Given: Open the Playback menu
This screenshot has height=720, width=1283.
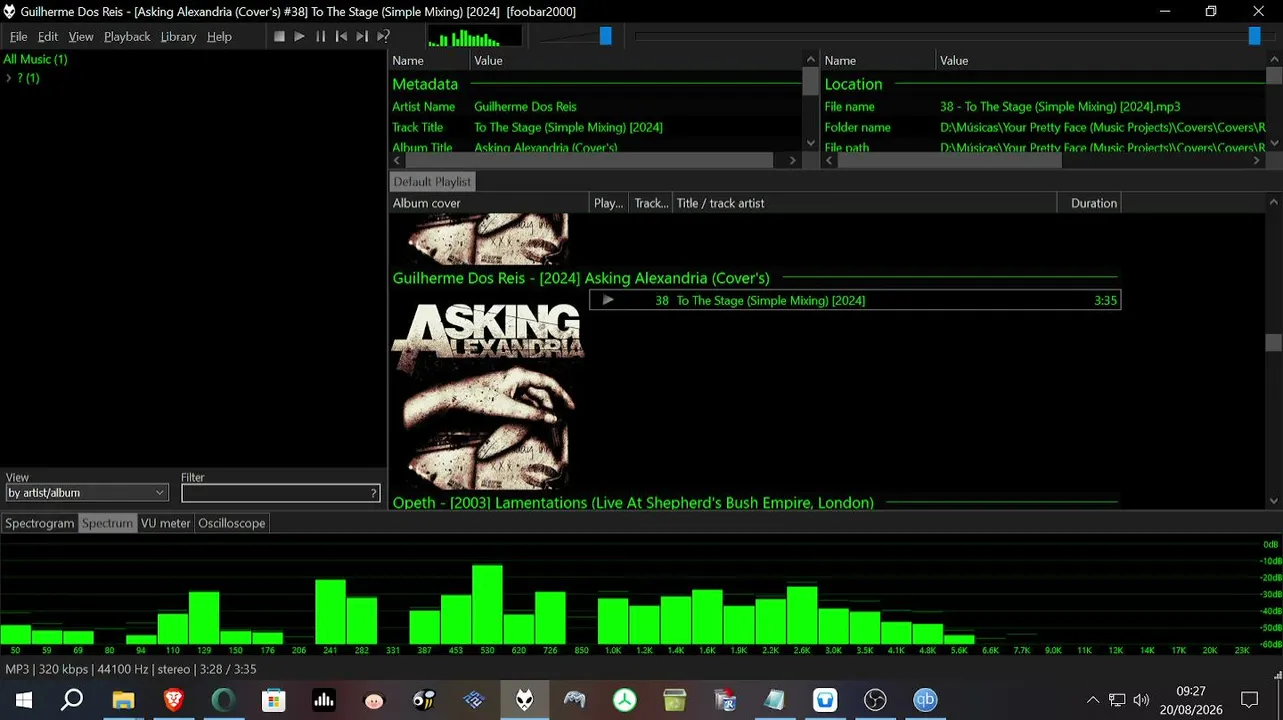Looking at the screenshot, I should (x=127, y=37).
